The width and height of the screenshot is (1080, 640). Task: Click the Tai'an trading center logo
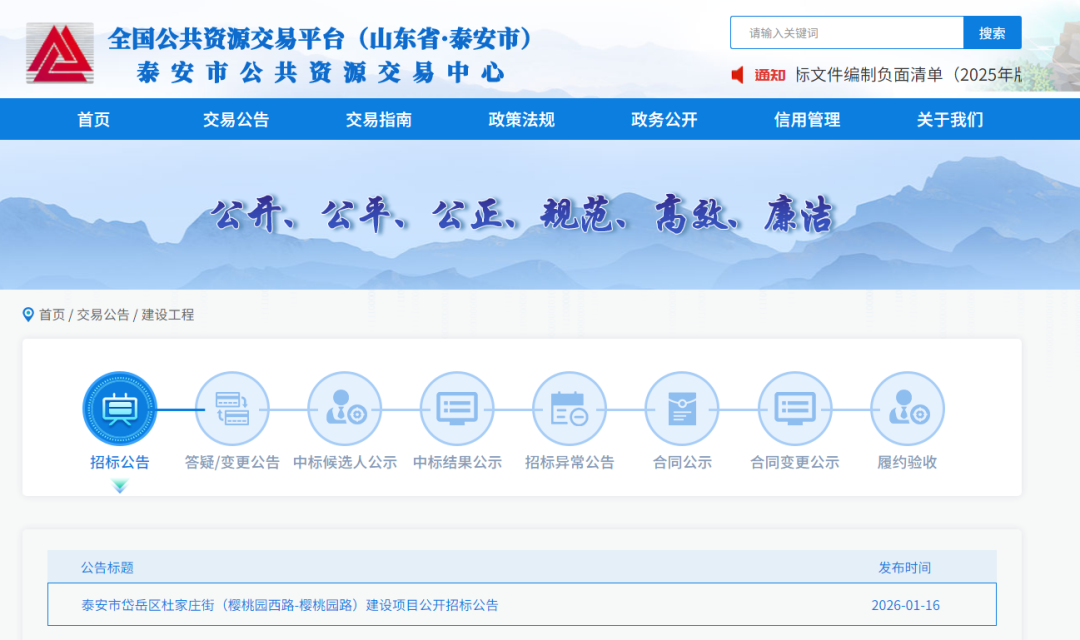tap(60, 53)
